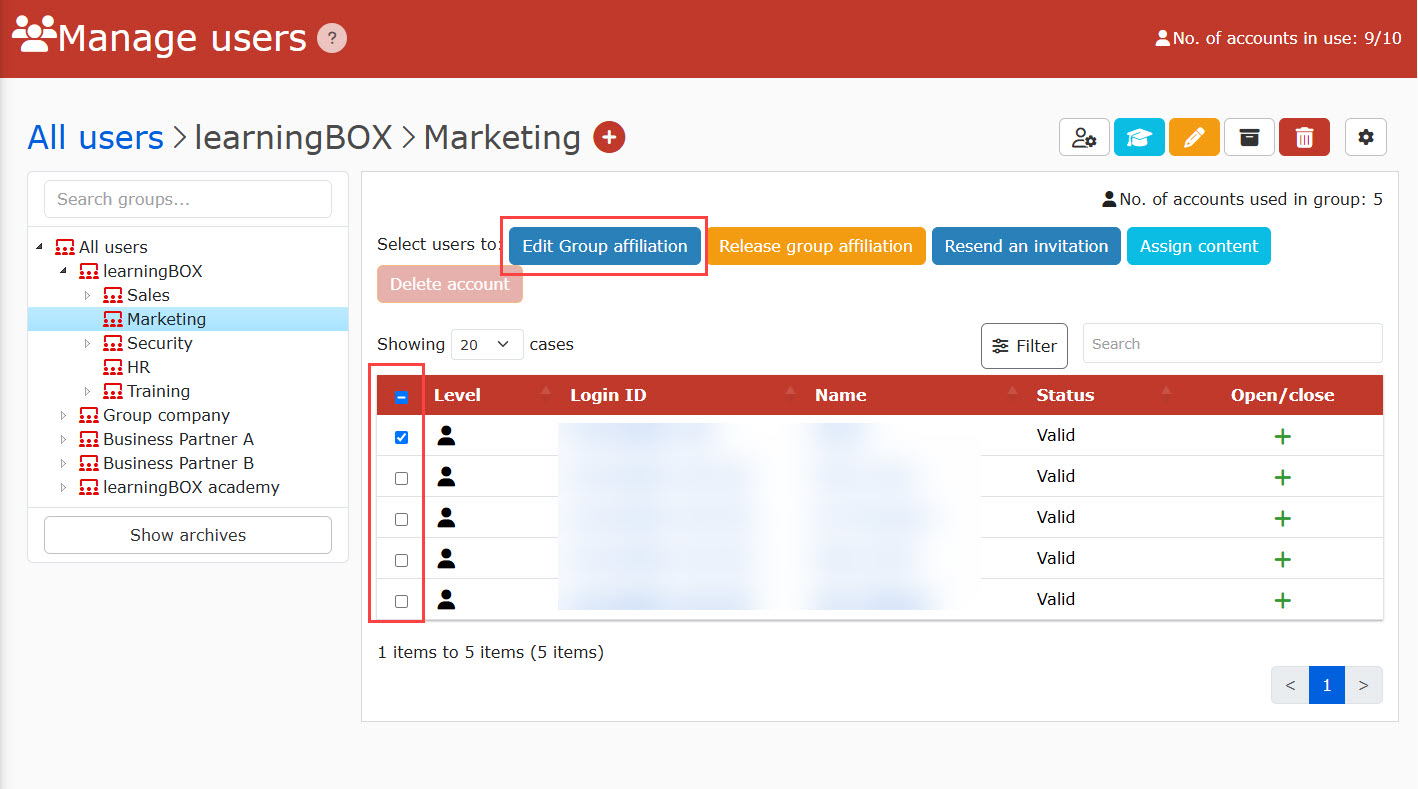Open the Showing 20 cases dropdown

point(487,345)
